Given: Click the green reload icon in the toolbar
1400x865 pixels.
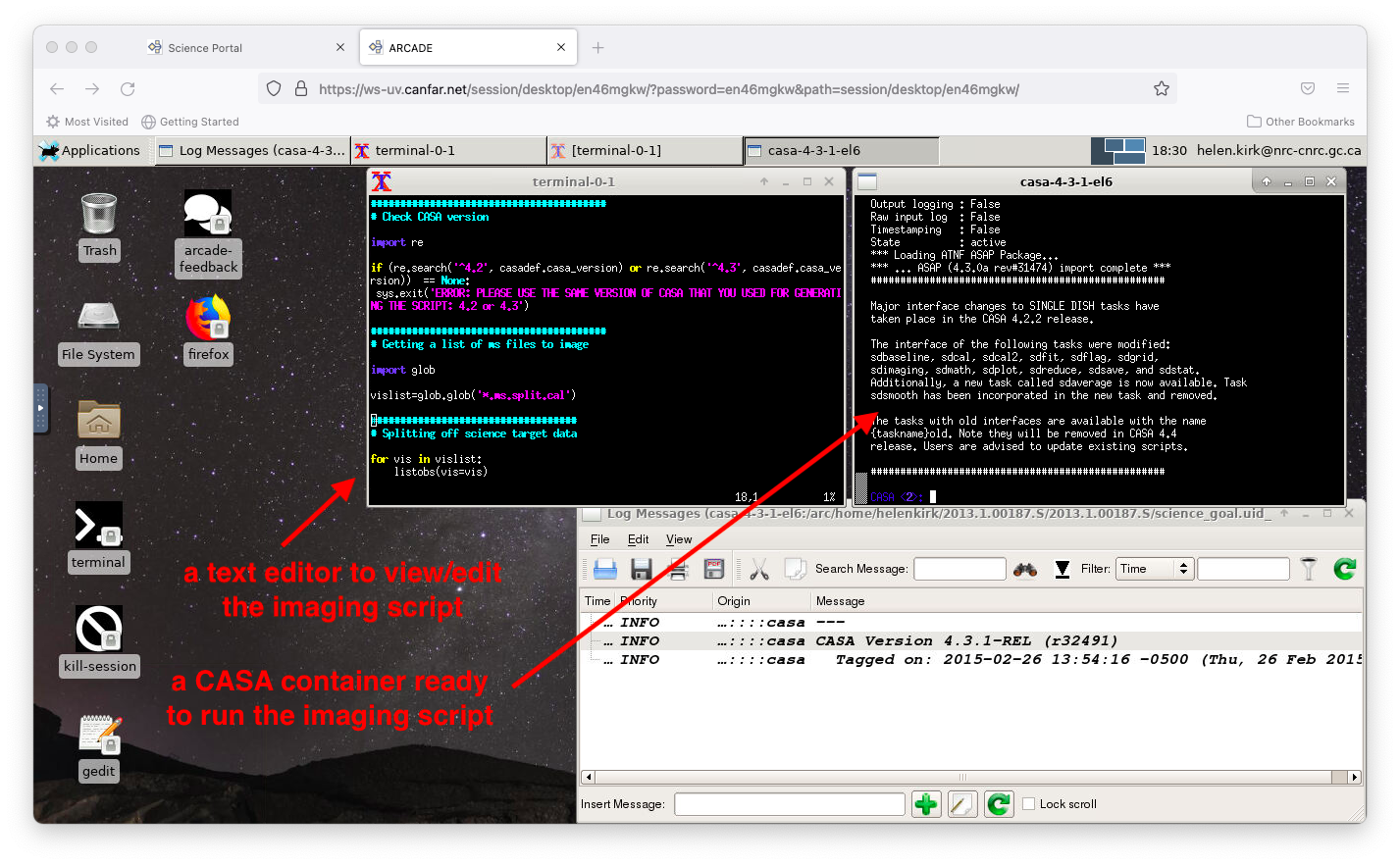Looking at the screenshot, I should [x=1345, y=569].
